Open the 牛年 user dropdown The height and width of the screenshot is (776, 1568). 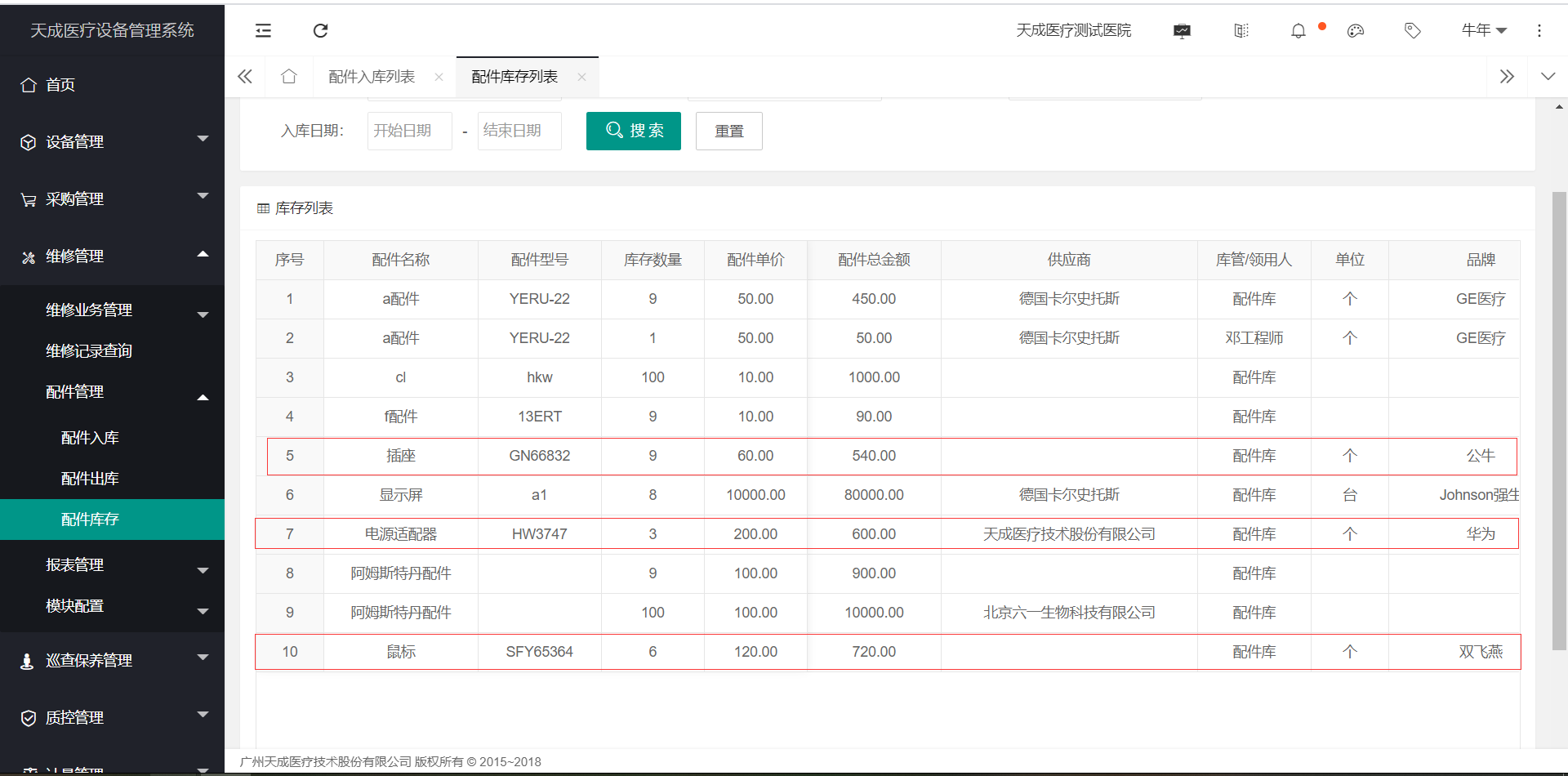(1484, 30)
